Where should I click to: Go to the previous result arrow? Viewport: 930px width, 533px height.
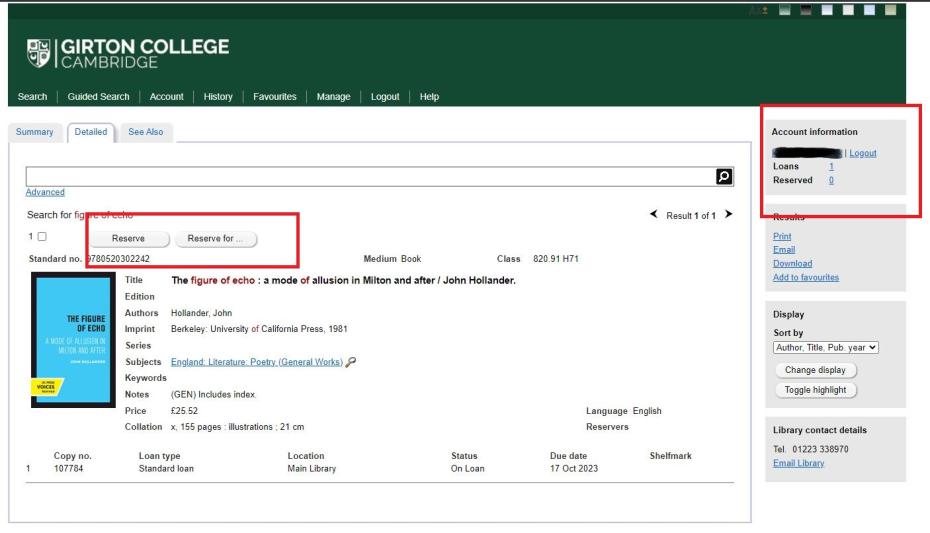tap(655, 215)
